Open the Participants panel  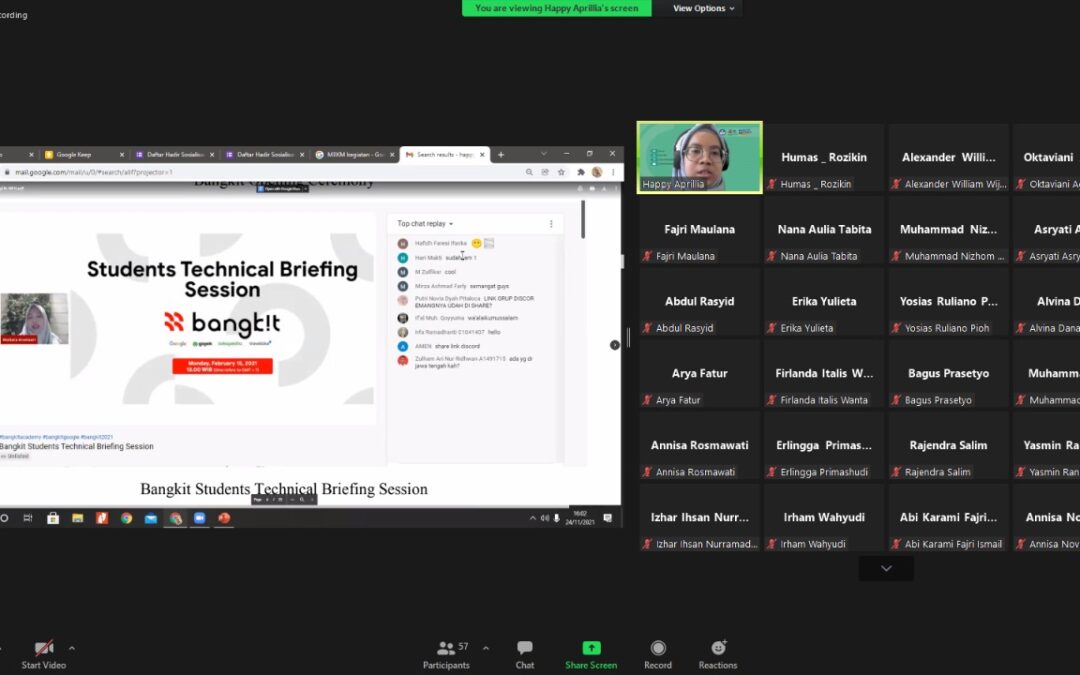click(446, 655)
